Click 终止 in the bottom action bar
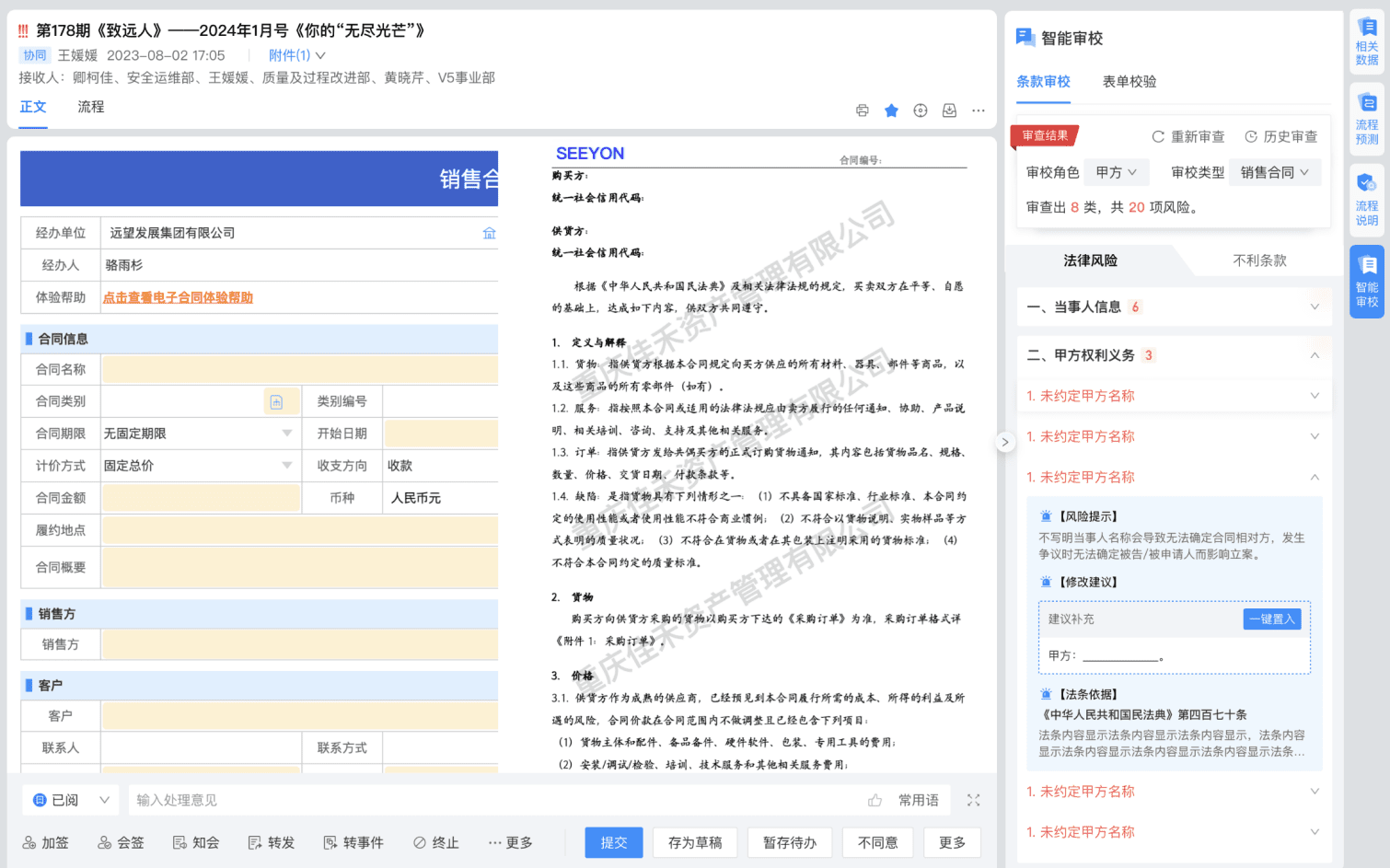 (436, 842)
